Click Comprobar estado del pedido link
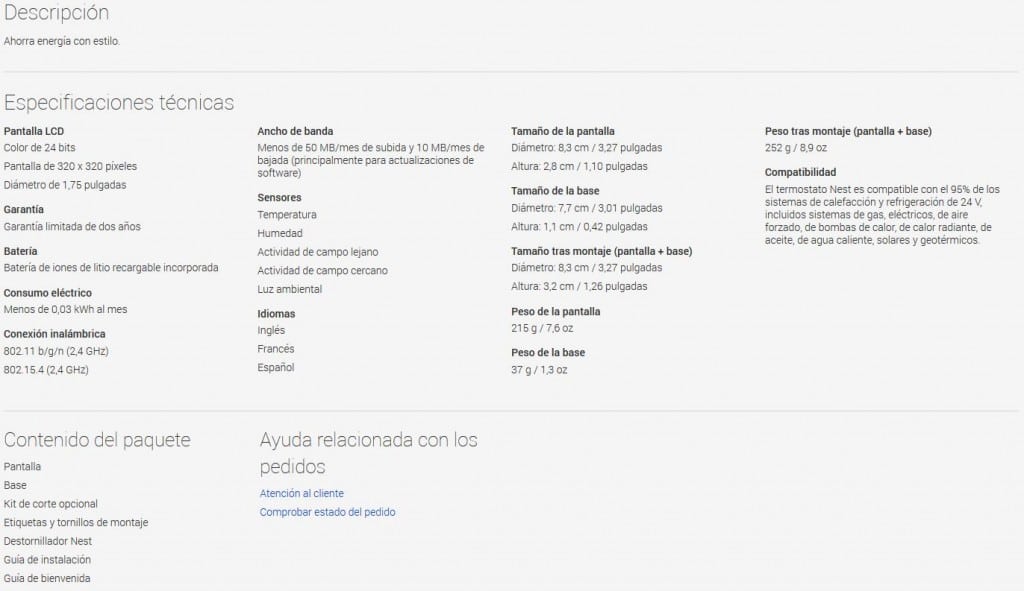 [327, 512]
